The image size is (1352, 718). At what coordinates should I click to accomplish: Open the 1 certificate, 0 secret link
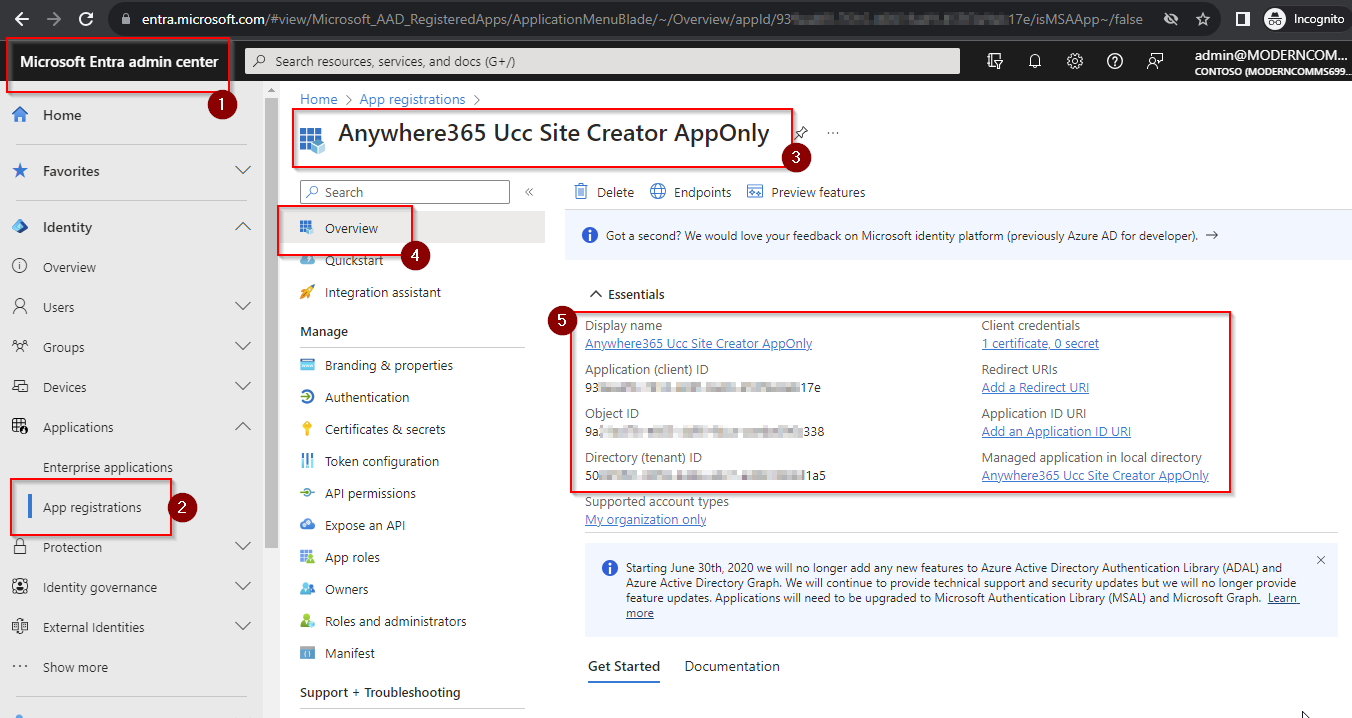1040,343
